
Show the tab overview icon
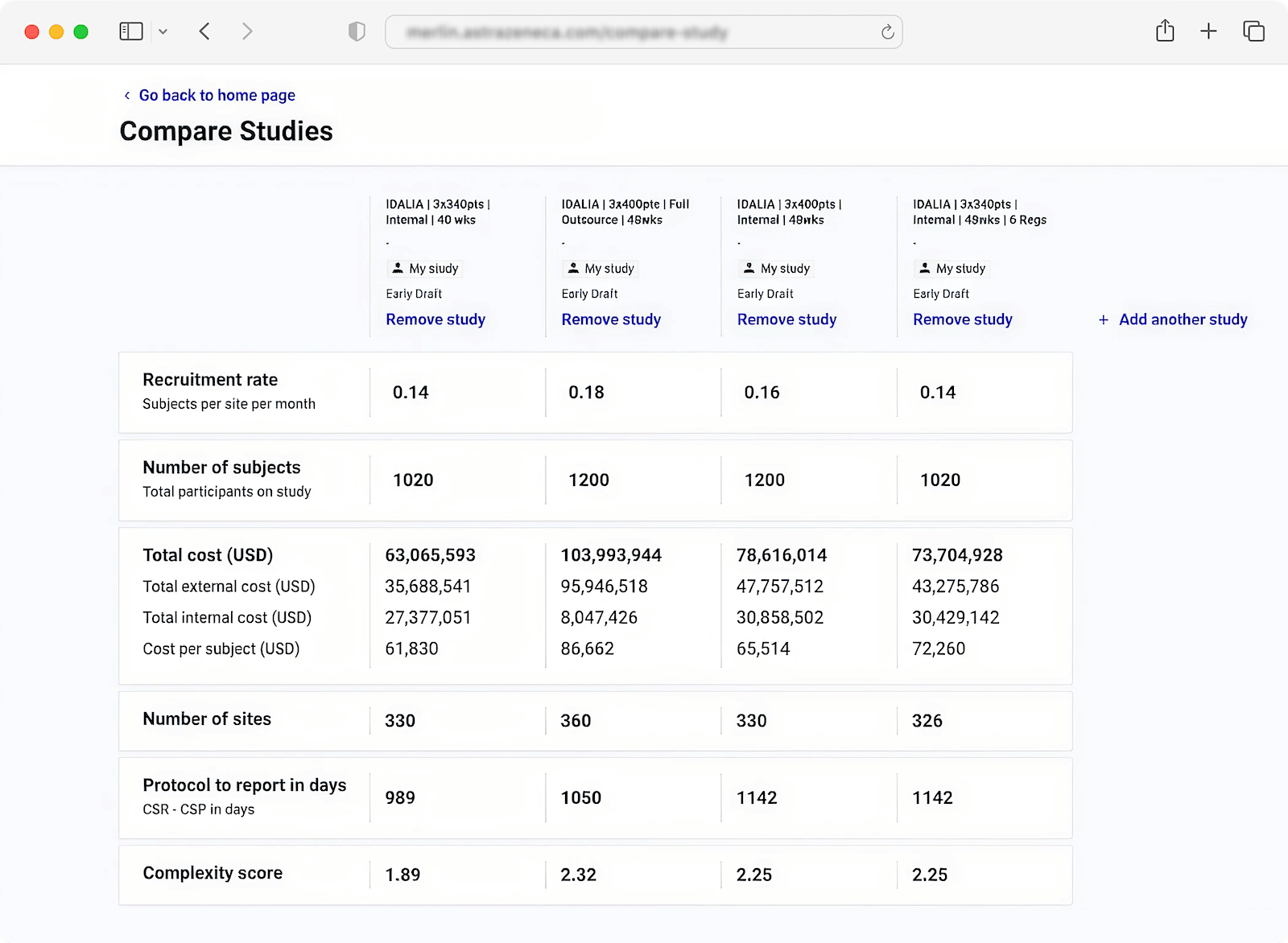[1253, 31]
